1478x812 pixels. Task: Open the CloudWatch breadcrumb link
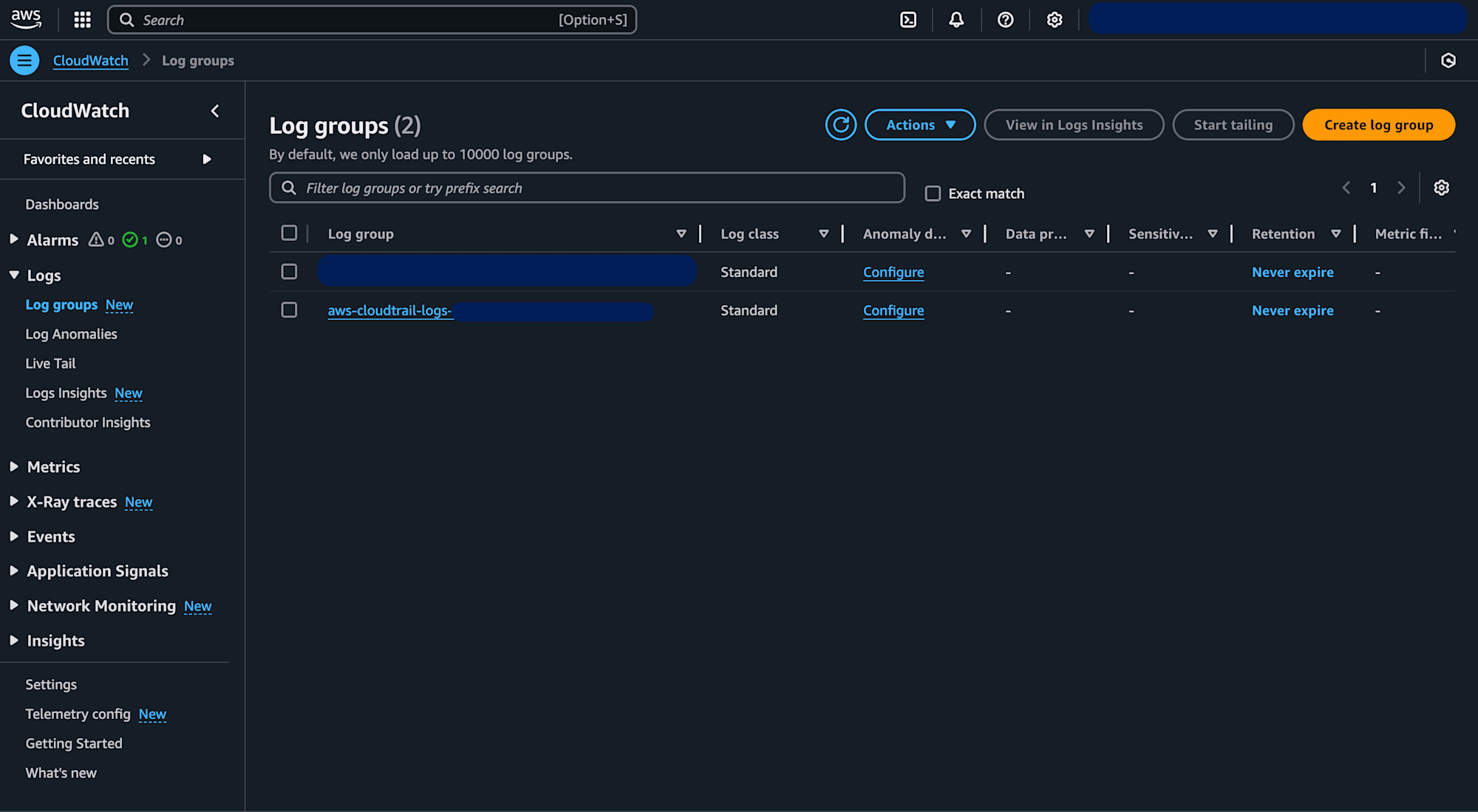(x=90, y=61)
